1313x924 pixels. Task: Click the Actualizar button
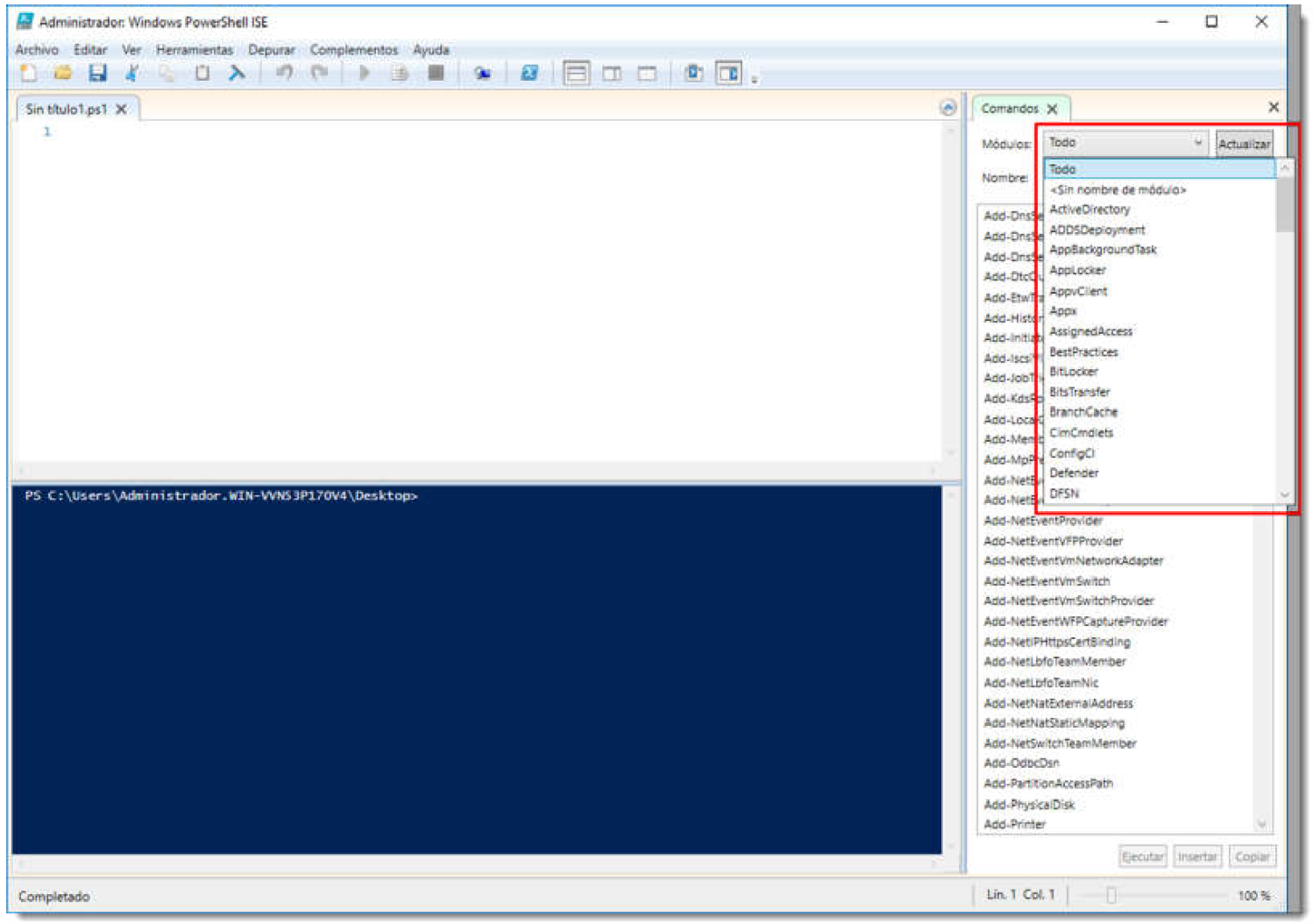point(1244,144)
